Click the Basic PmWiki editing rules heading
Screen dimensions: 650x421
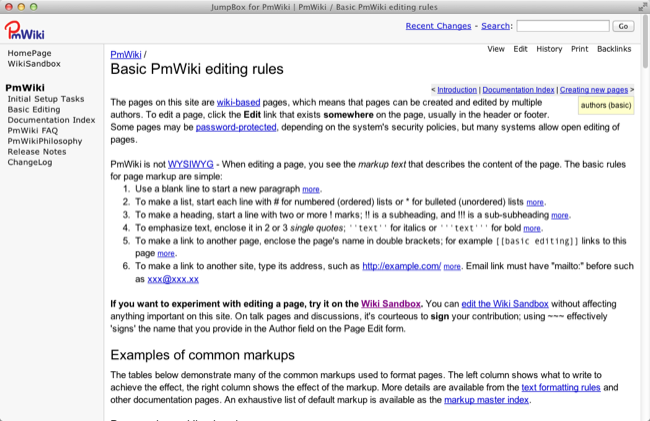coord(197,69)
